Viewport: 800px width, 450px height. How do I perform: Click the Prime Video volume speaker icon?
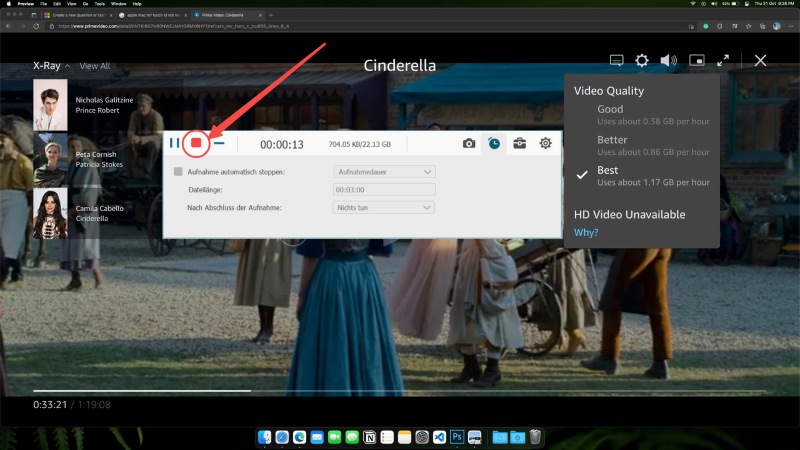point(668,61)
